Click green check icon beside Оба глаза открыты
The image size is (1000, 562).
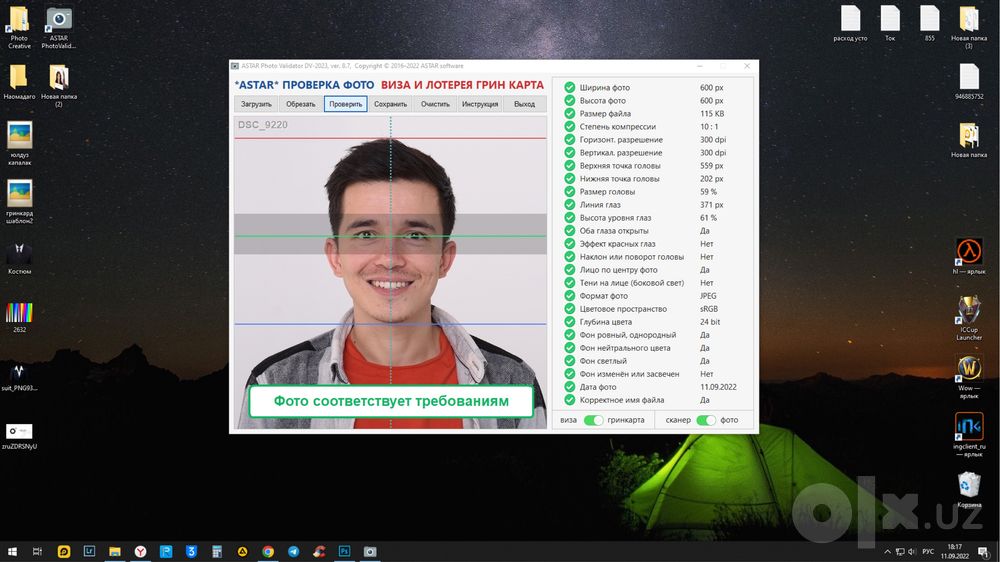(570, 230)
